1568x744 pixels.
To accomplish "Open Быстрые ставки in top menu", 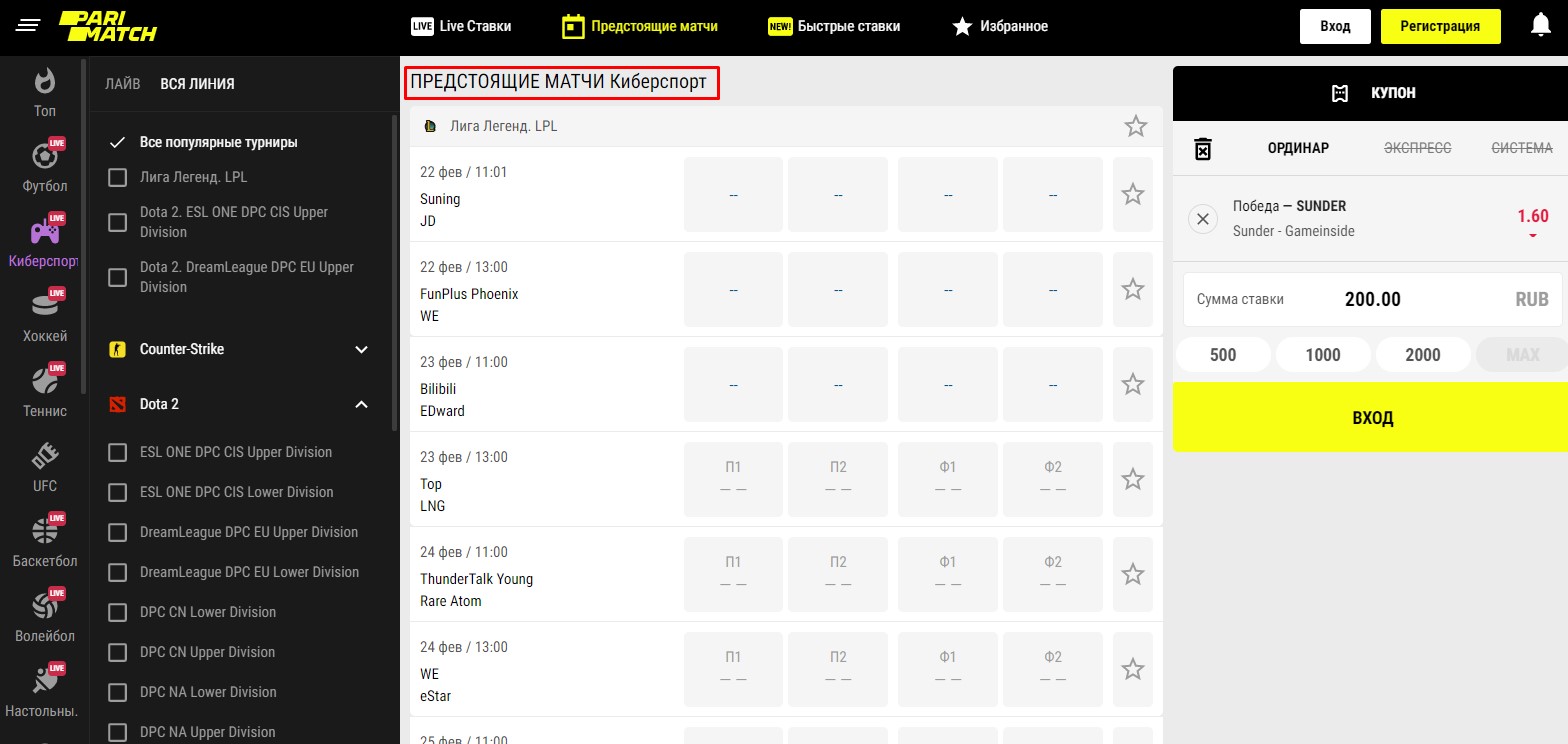I will point(834,26).
